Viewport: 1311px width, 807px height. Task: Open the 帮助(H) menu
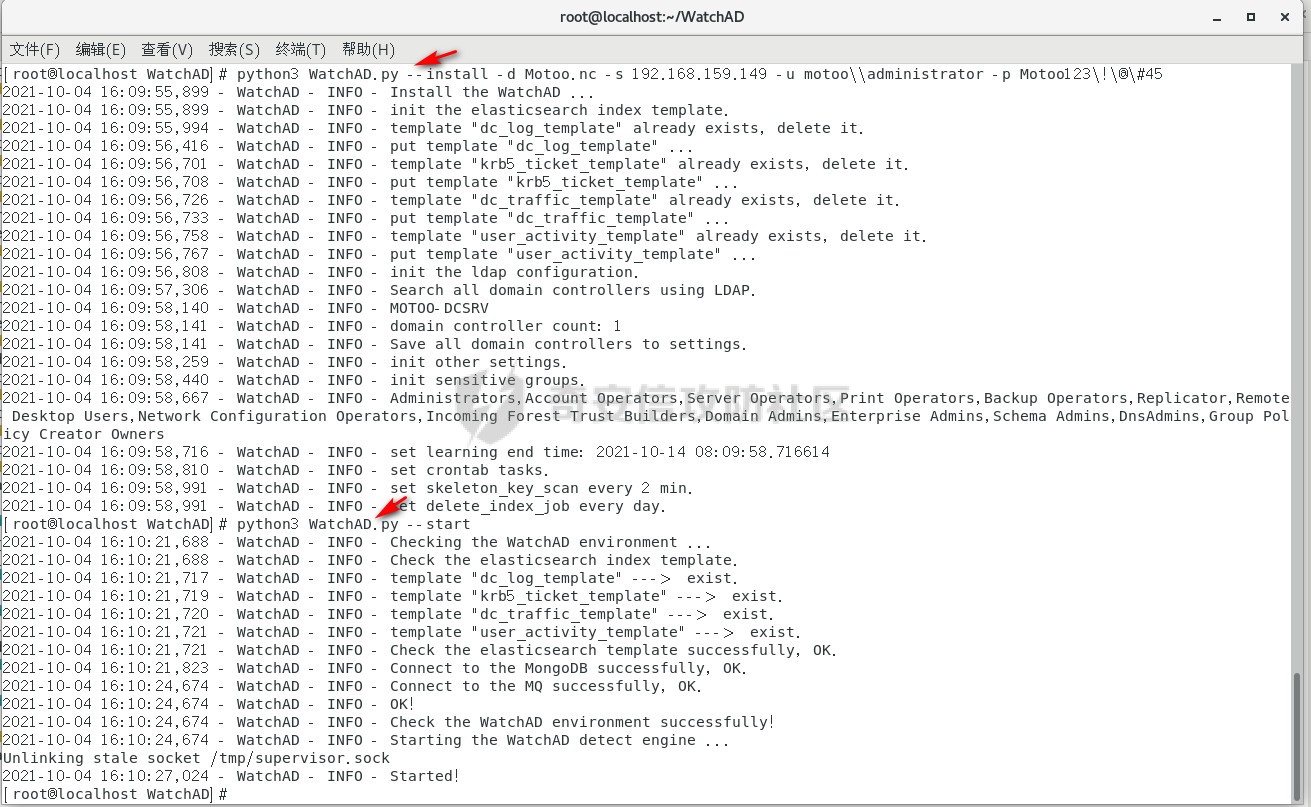point(368,49)
